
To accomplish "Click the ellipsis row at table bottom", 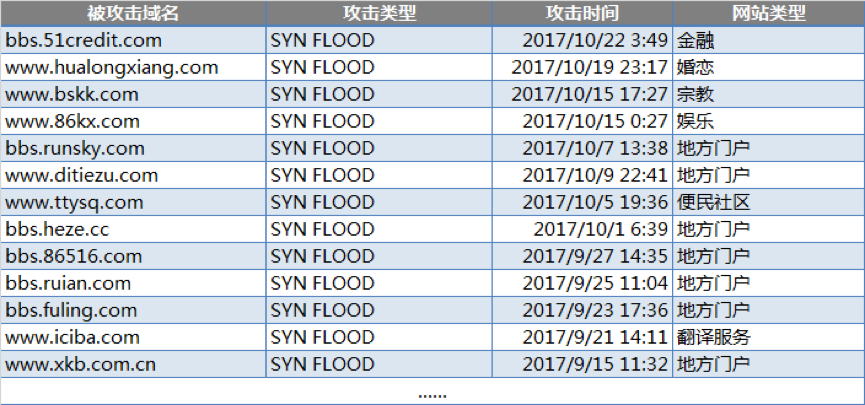I will 432,392.
